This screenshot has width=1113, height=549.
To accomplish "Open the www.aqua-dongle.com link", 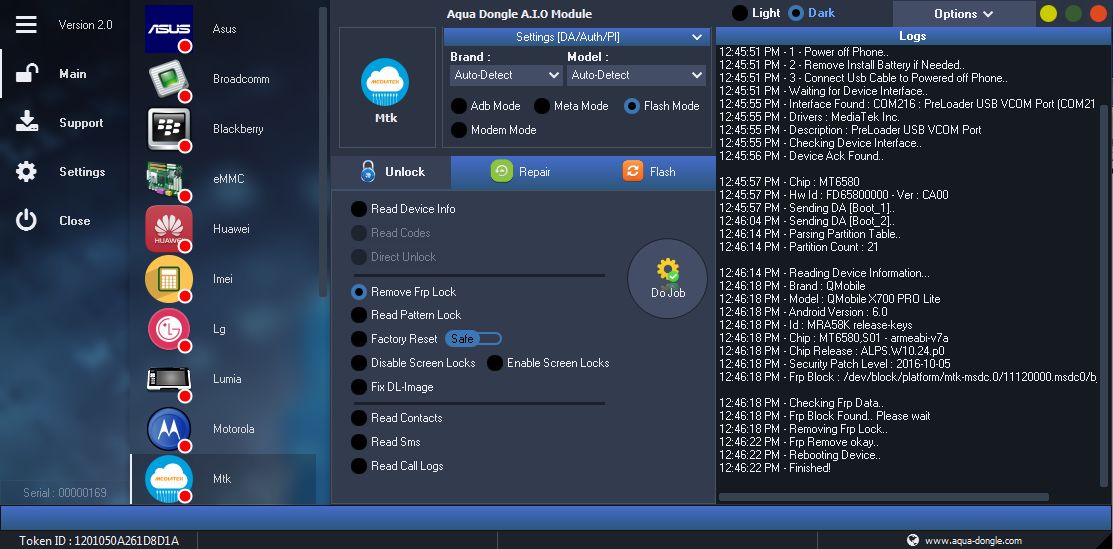I will (x=973, y=541).
